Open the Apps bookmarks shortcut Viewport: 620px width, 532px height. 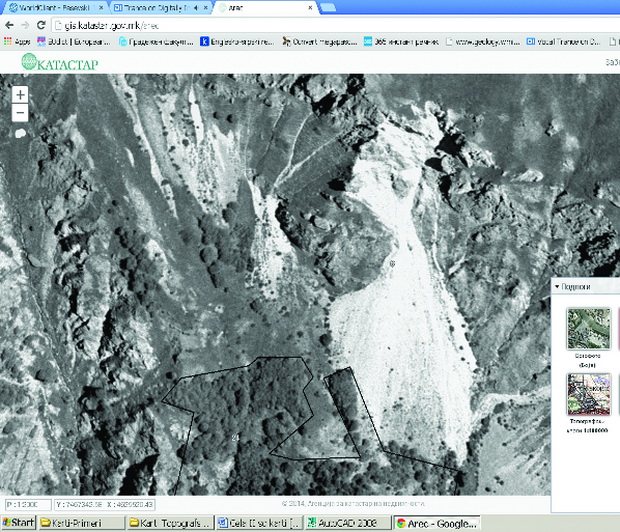17,42
